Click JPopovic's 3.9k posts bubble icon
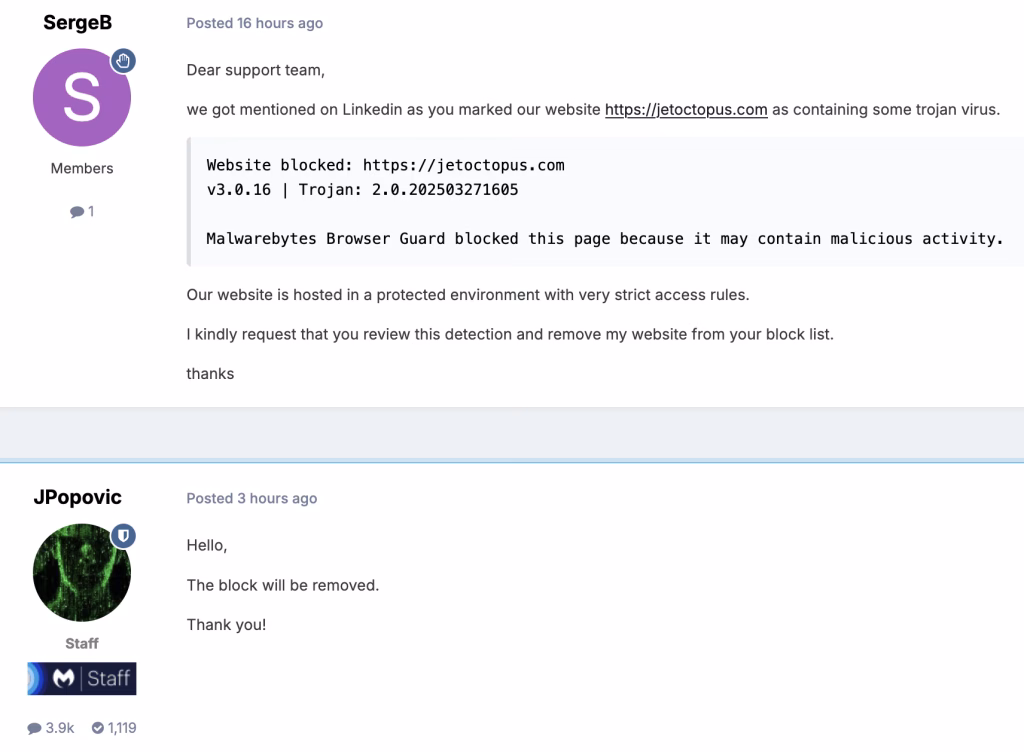Viewport: 1024px width, 752px height. pyautogui.click(x=34, y=728)
